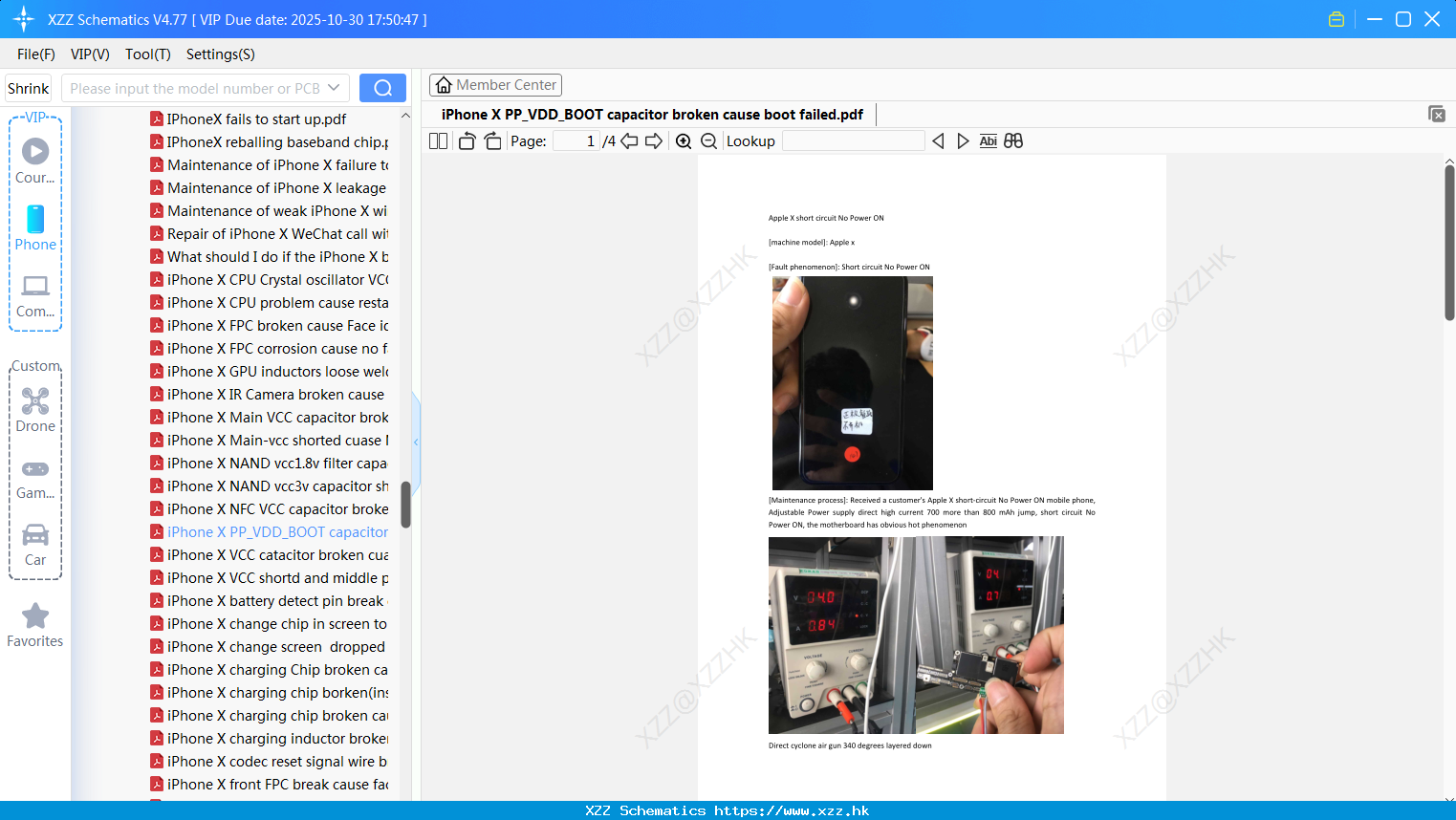The width and height of the screenshot is (1456, 820).
Task: Open 'iPhone X CPU Crystal oscillator' file
Action: point(269,280)
